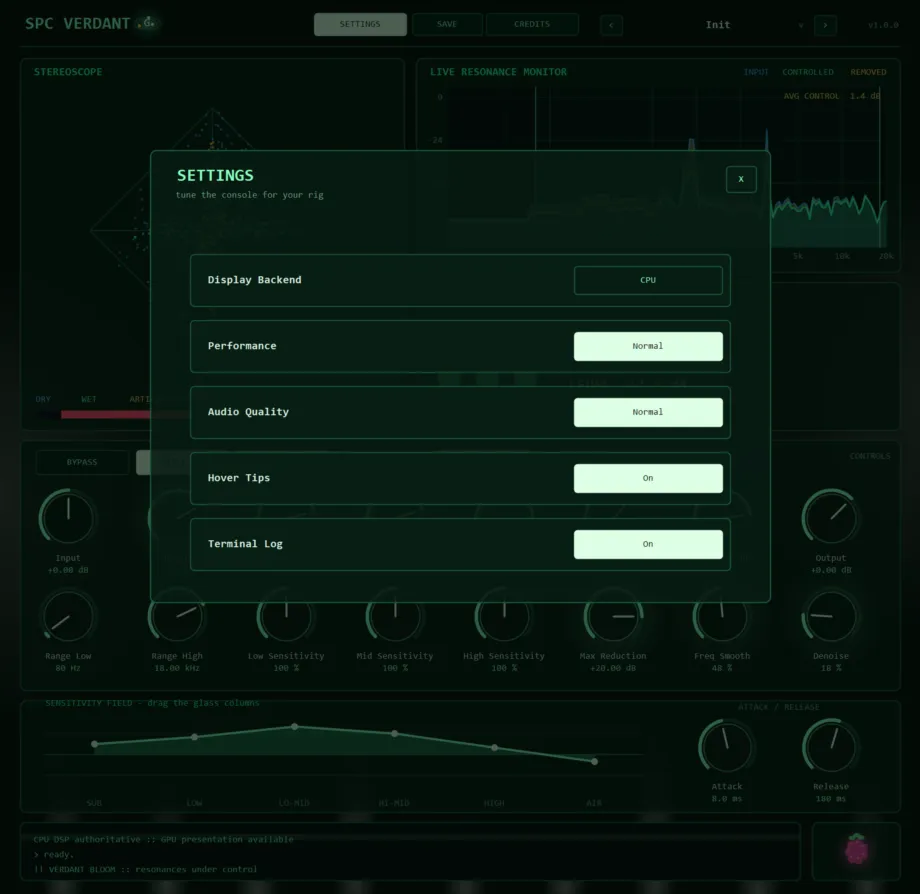Go to previous preset with left arrow
This screenshot has width=920, height=894.
(x=611, y=25)
